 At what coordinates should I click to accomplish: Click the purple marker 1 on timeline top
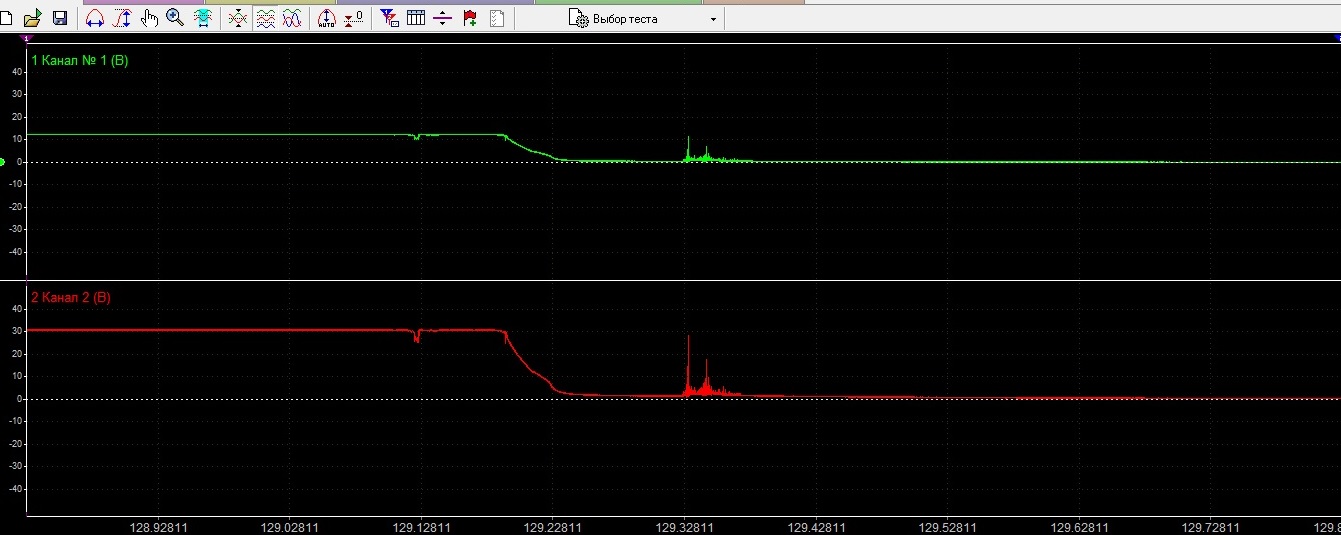(x=26, y=37)
